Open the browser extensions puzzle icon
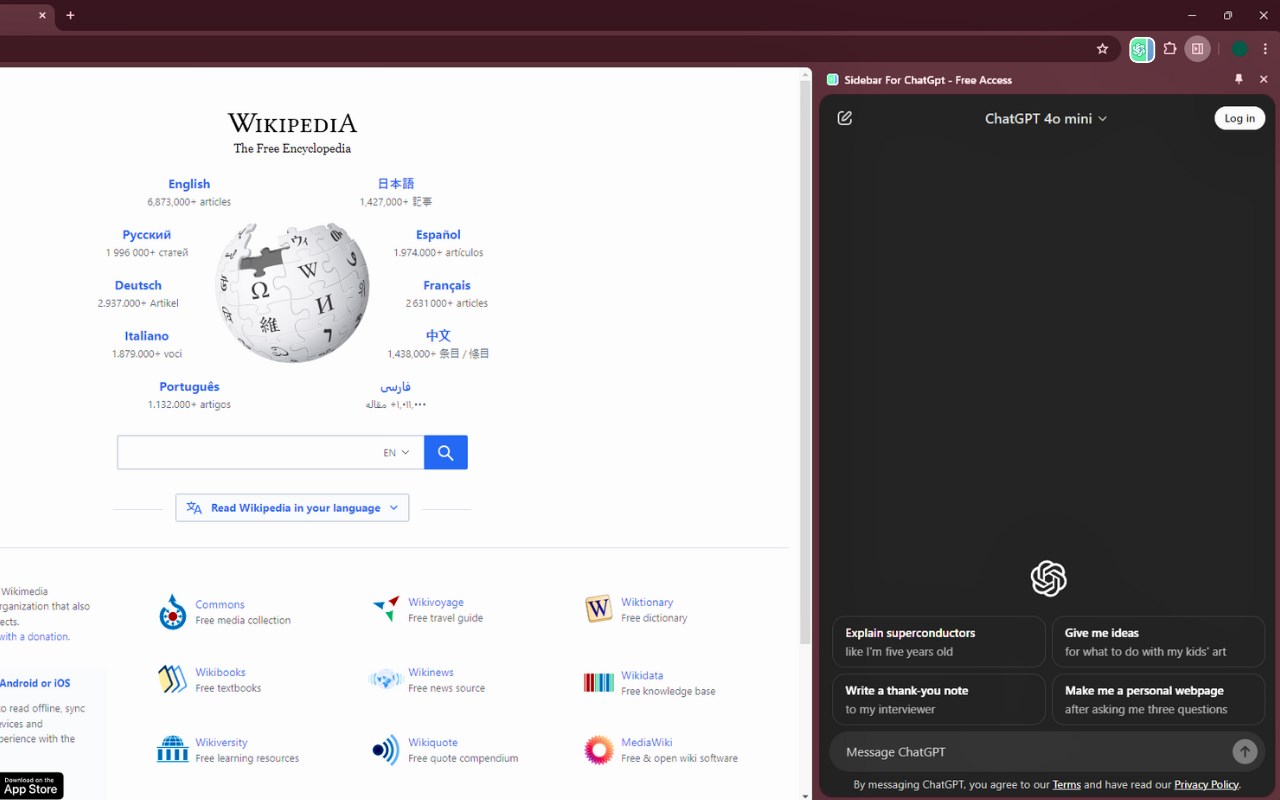Viewport: 1280px width, 800px height. 1170,48
